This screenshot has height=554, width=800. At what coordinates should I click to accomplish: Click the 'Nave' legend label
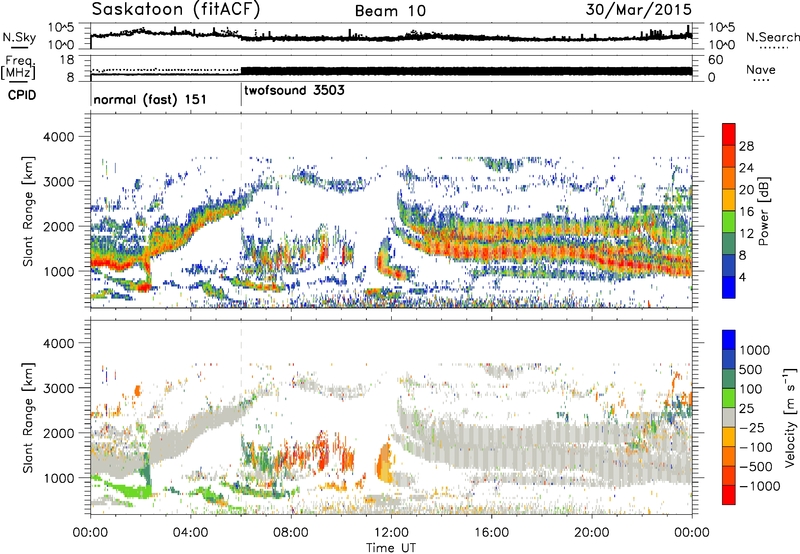(761, 69)
